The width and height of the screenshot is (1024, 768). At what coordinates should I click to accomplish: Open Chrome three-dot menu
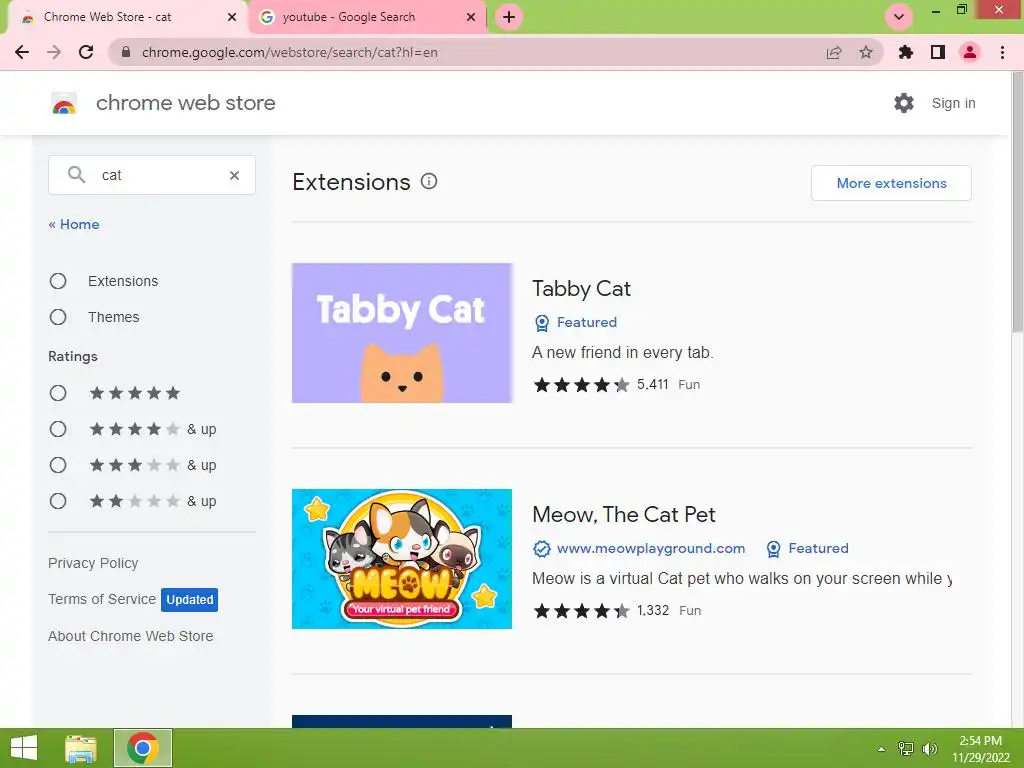click(x=1002, y=52)
